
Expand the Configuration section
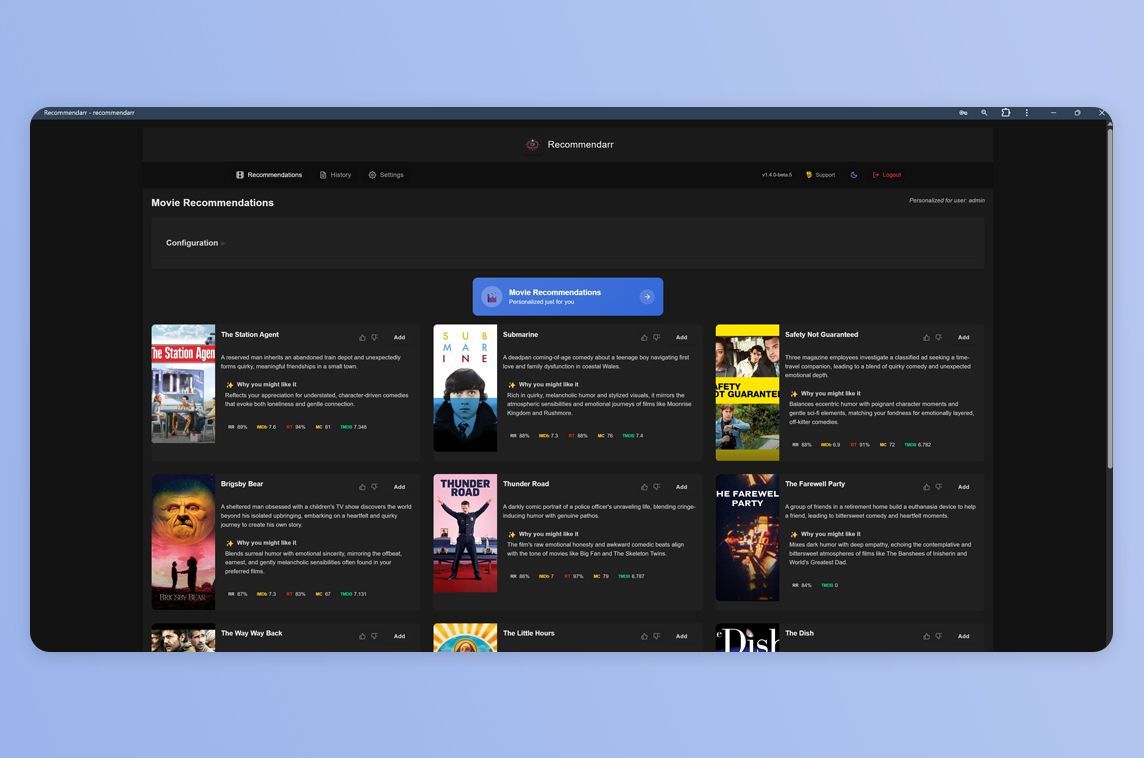195,243
